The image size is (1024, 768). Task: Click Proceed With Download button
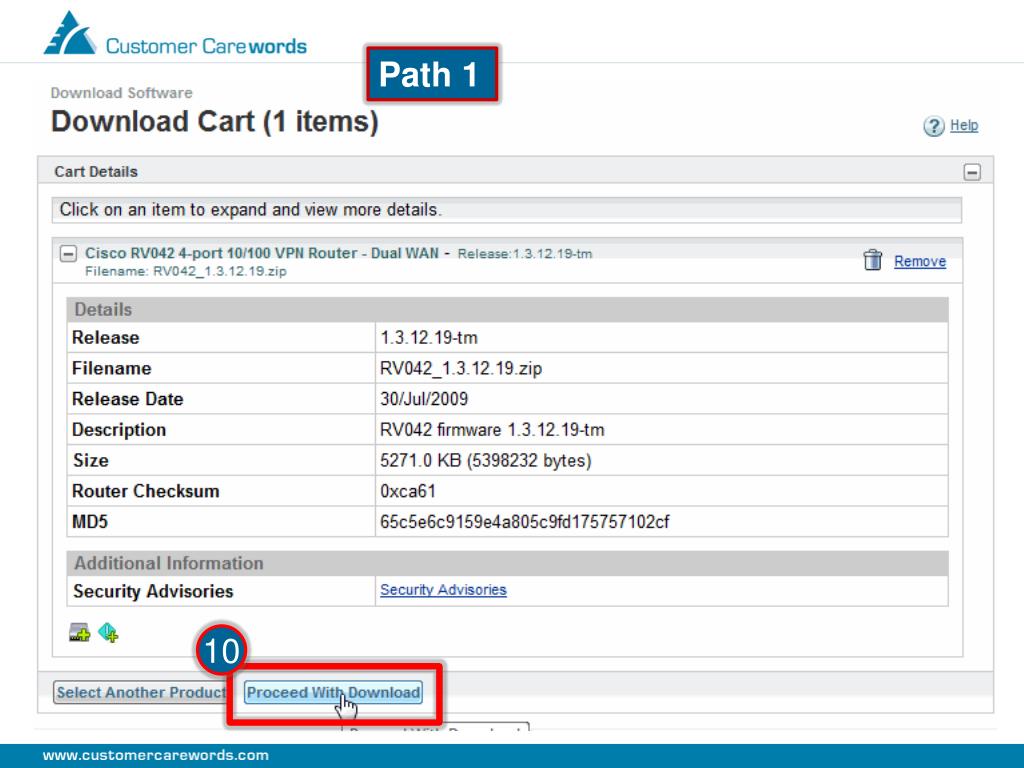pos(333,692)
